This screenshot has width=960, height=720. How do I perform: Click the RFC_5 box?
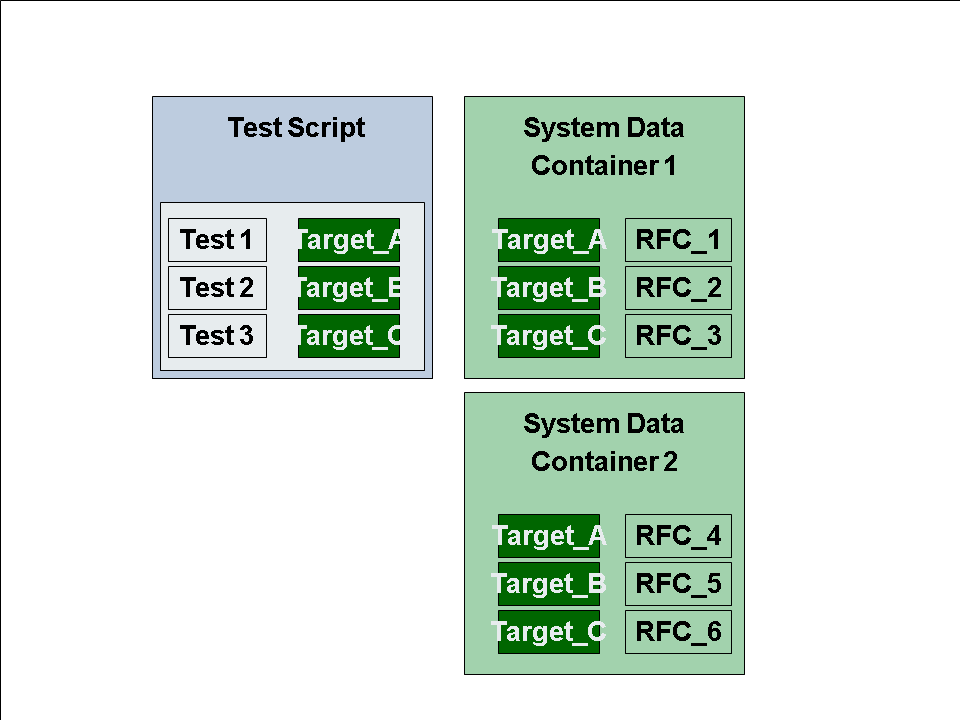coord(678,584)
